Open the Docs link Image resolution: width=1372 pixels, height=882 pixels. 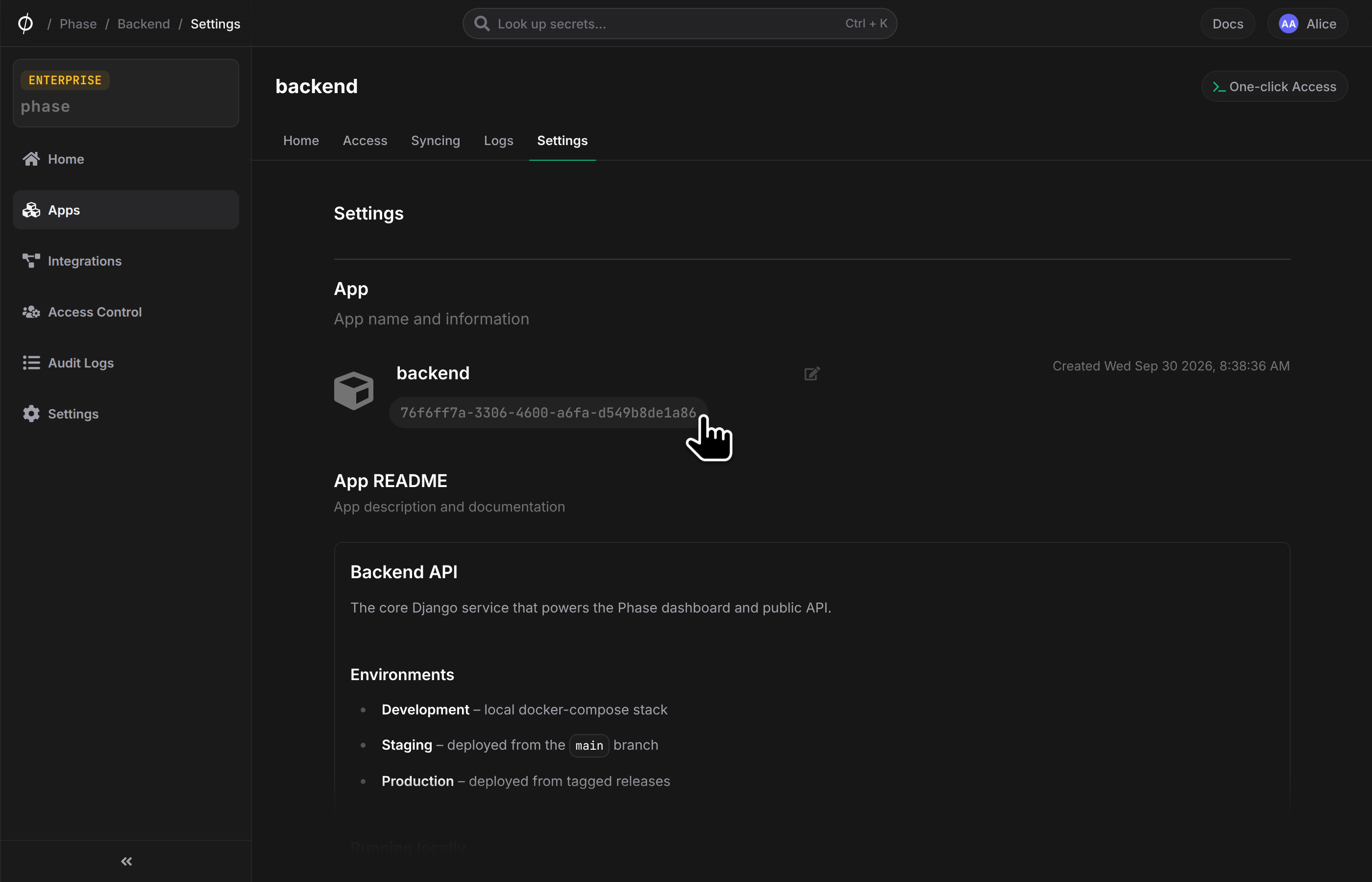coord(1227,24)
